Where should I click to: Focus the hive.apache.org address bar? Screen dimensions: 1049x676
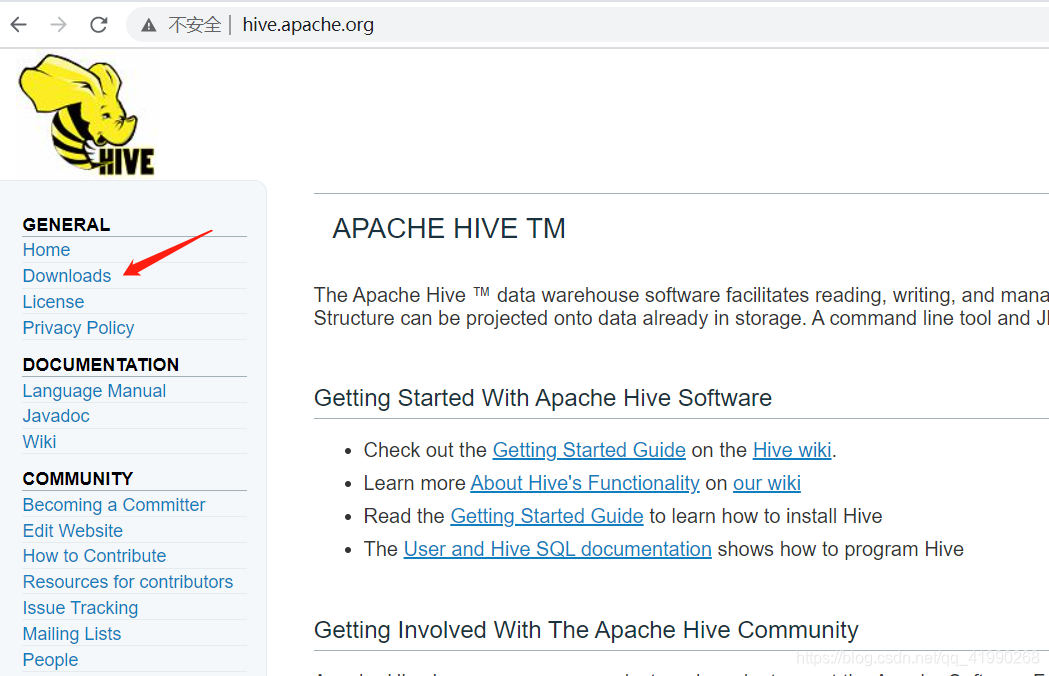(589, 25)
